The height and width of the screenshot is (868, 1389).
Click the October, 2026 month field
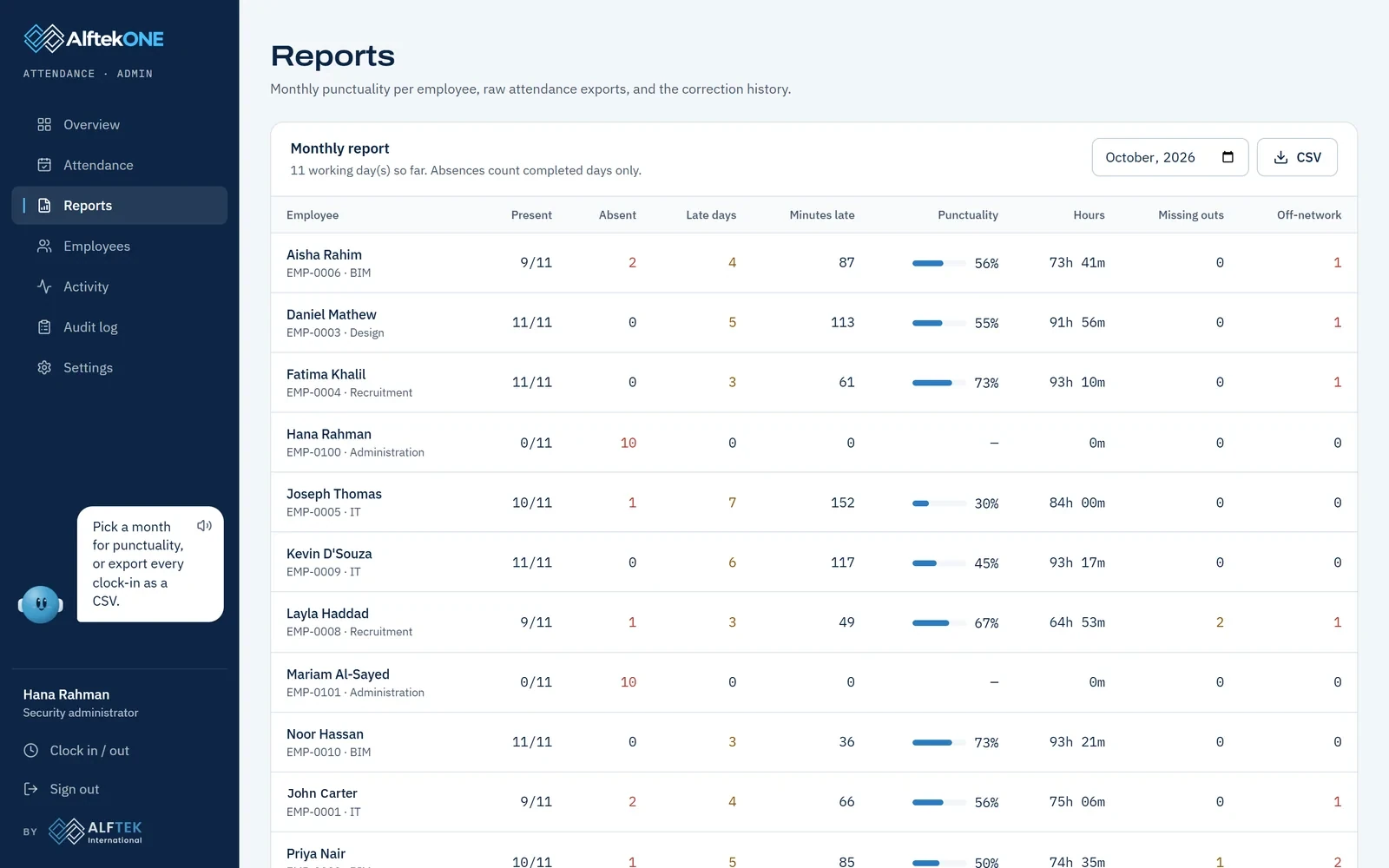1170,157
